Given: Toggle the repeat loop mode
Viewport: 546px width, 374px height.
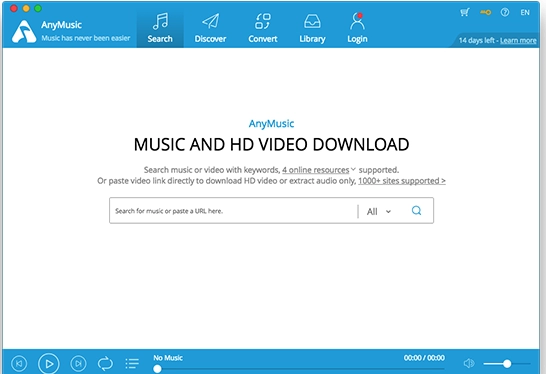Looking at the screenshot, I should tap(105, 364).
